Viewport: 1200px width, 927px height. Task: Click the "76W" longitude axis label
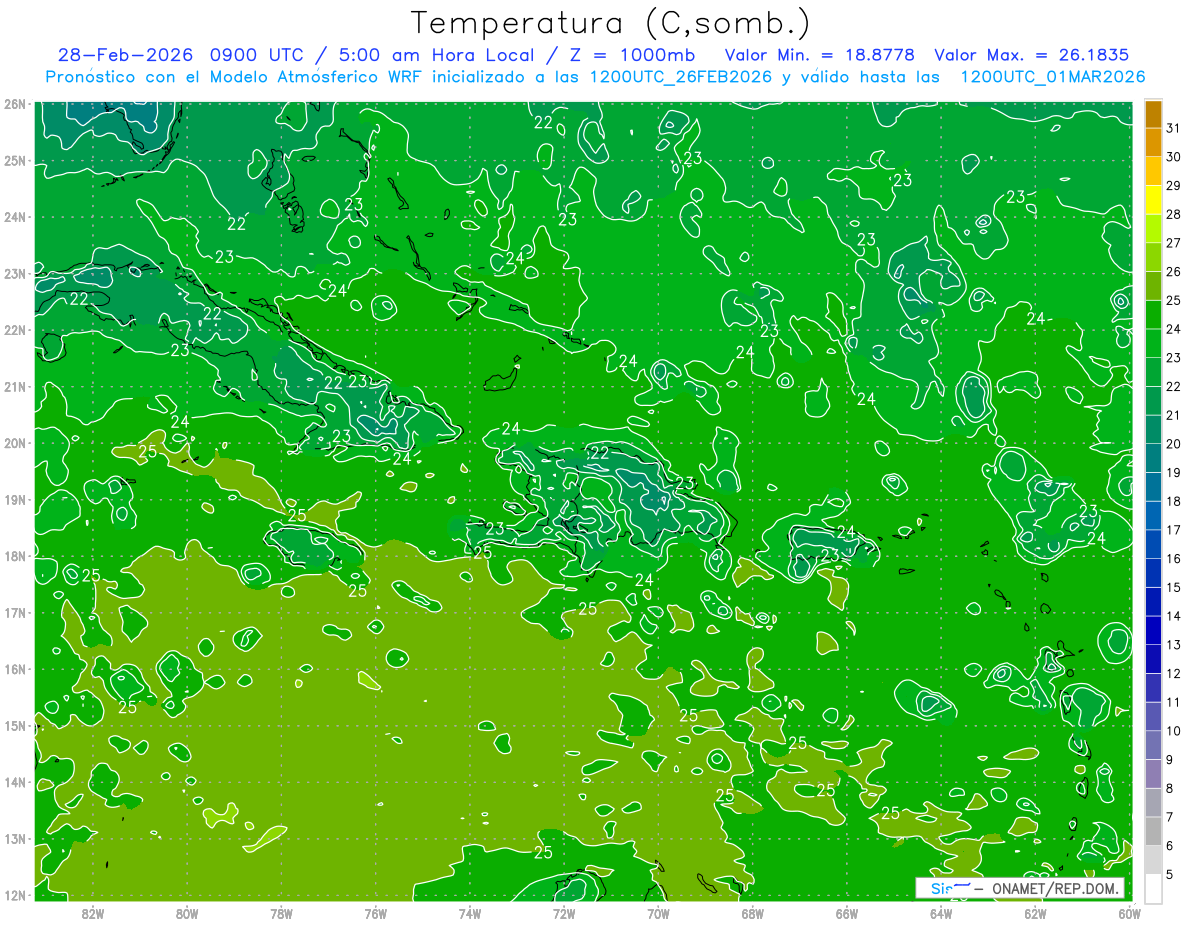click(375, 913)
